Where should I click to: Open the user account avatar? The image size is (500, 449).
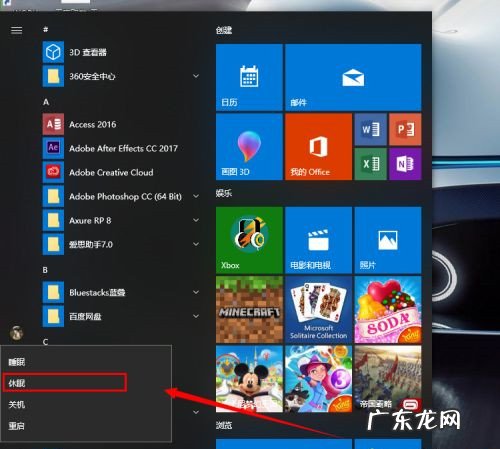(16, 333)
